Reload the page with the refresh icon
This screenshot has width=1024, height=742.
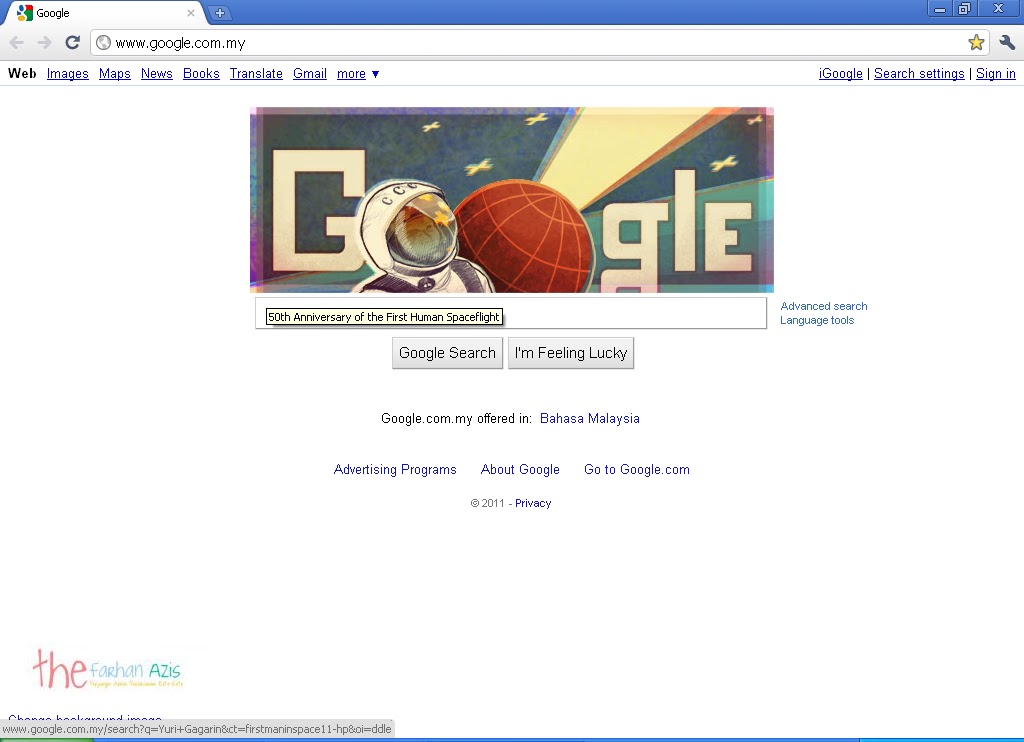click(x=72, y=42)
